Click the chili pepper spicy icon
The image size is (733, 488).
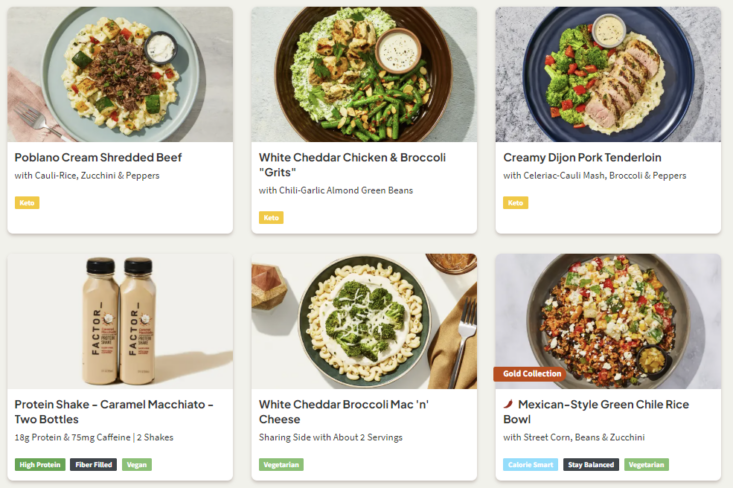click(508, 405)
